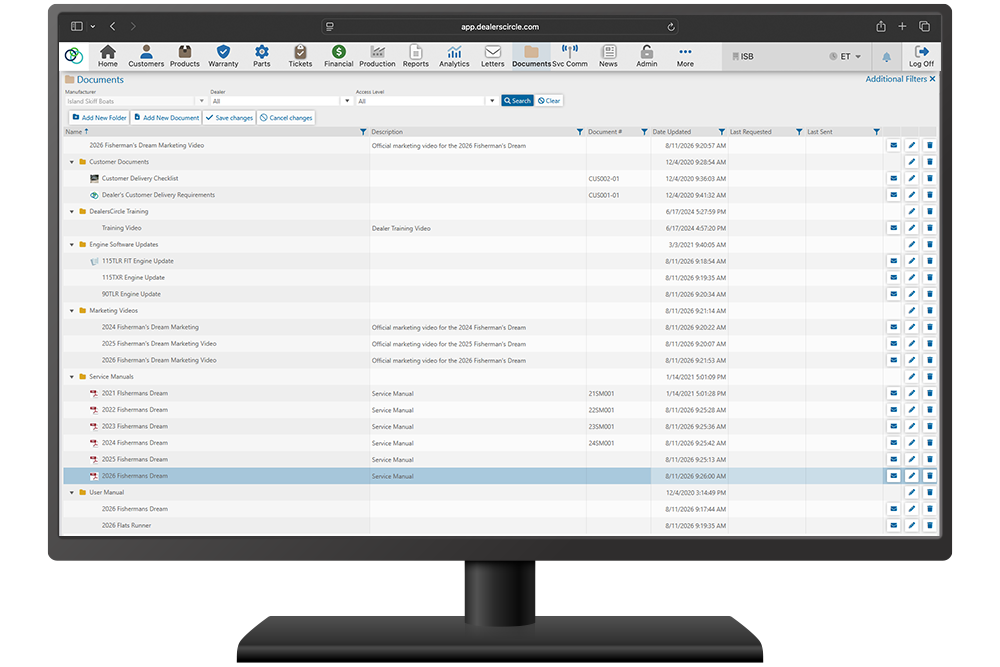
Task: Select the 115TXR Engine Update row
Action: (x=473, y=277)
